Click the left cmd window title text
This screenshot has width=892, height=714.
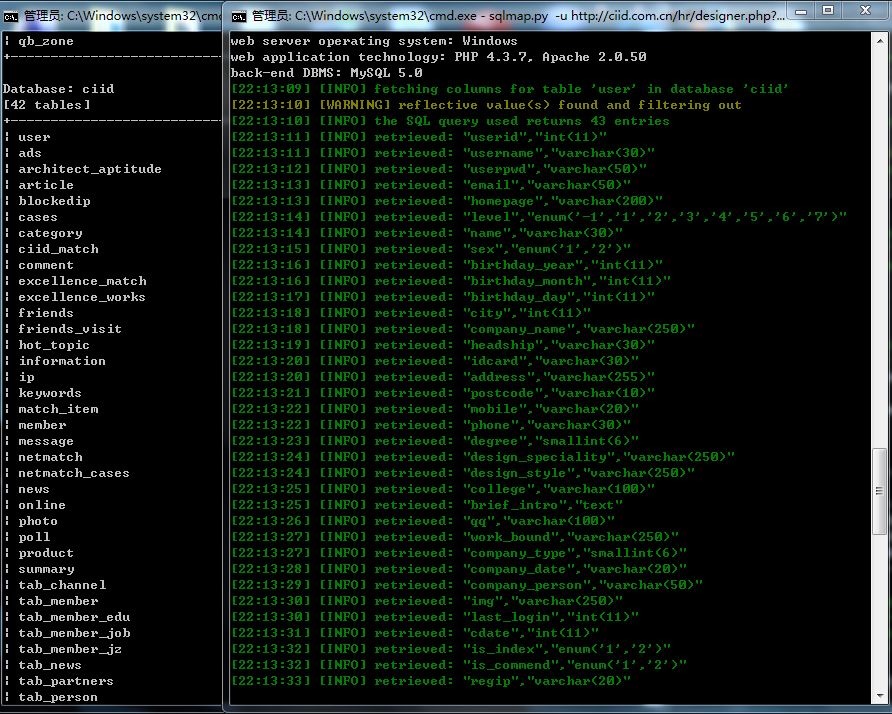click(122, 16)
